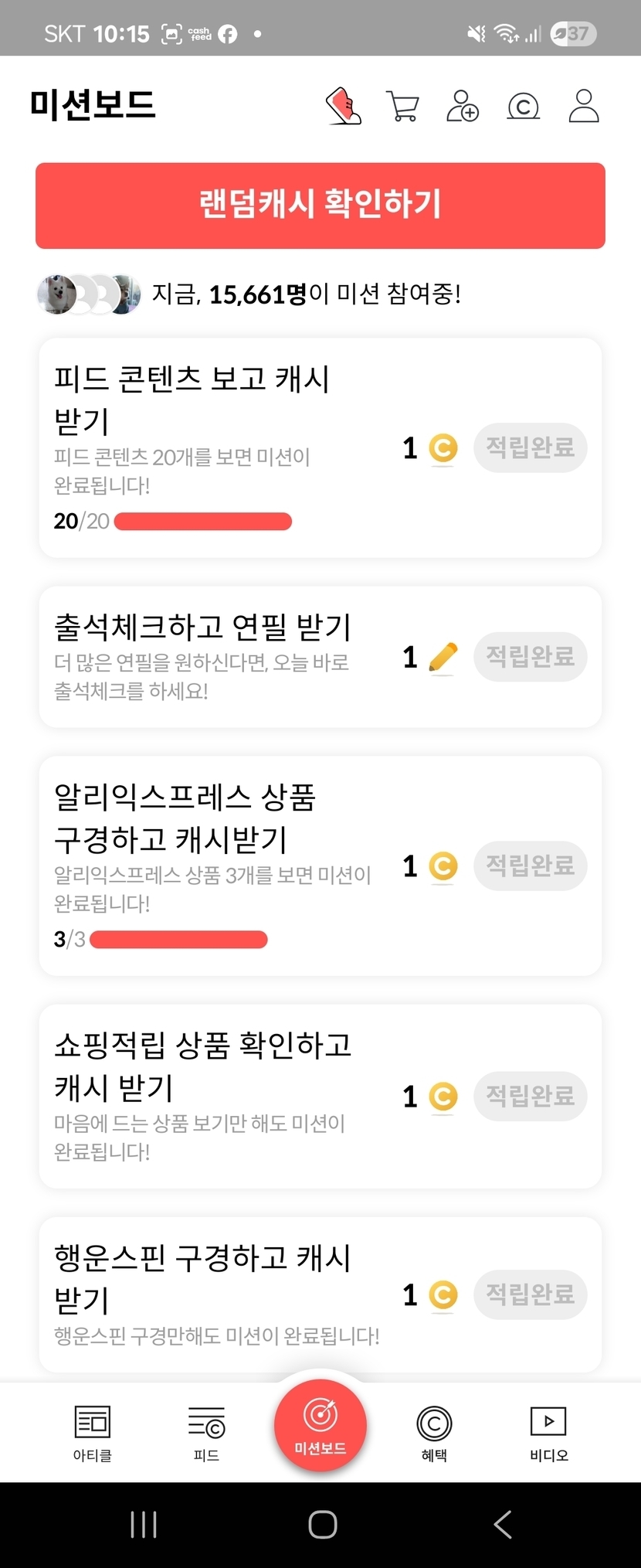
Task: Tap the coin icon for AliExpress mission
Action: 443,866
